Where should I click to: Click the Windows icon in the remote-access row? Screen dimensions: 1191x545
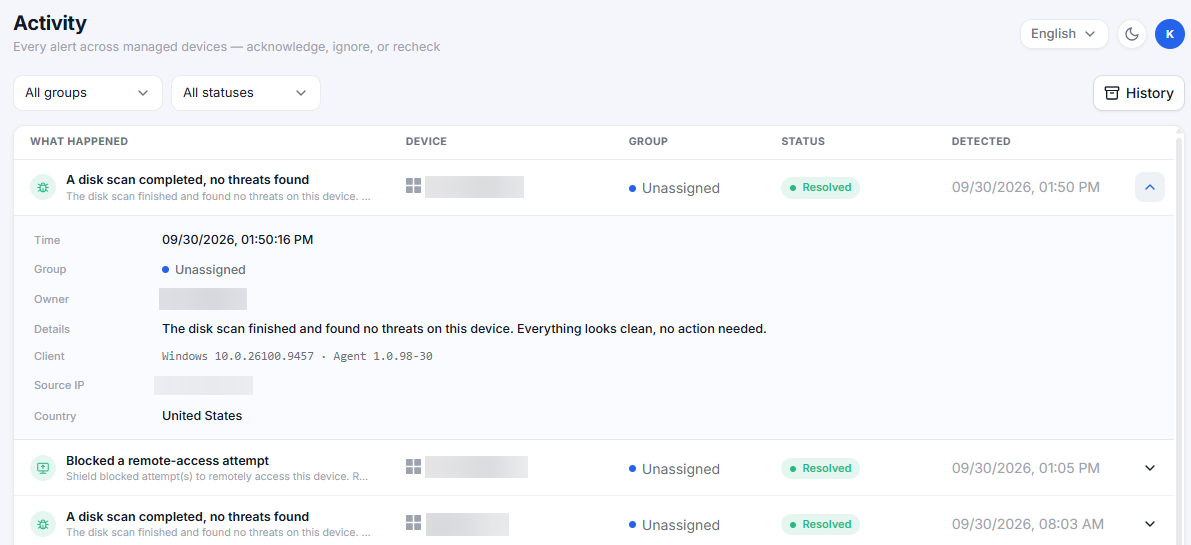pos(413,467)
